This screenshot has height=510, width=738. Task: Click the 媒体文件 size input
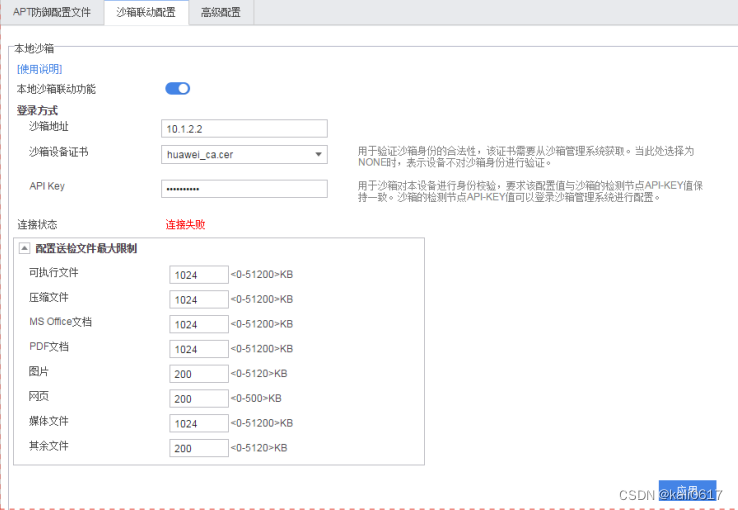click(199, 423)
